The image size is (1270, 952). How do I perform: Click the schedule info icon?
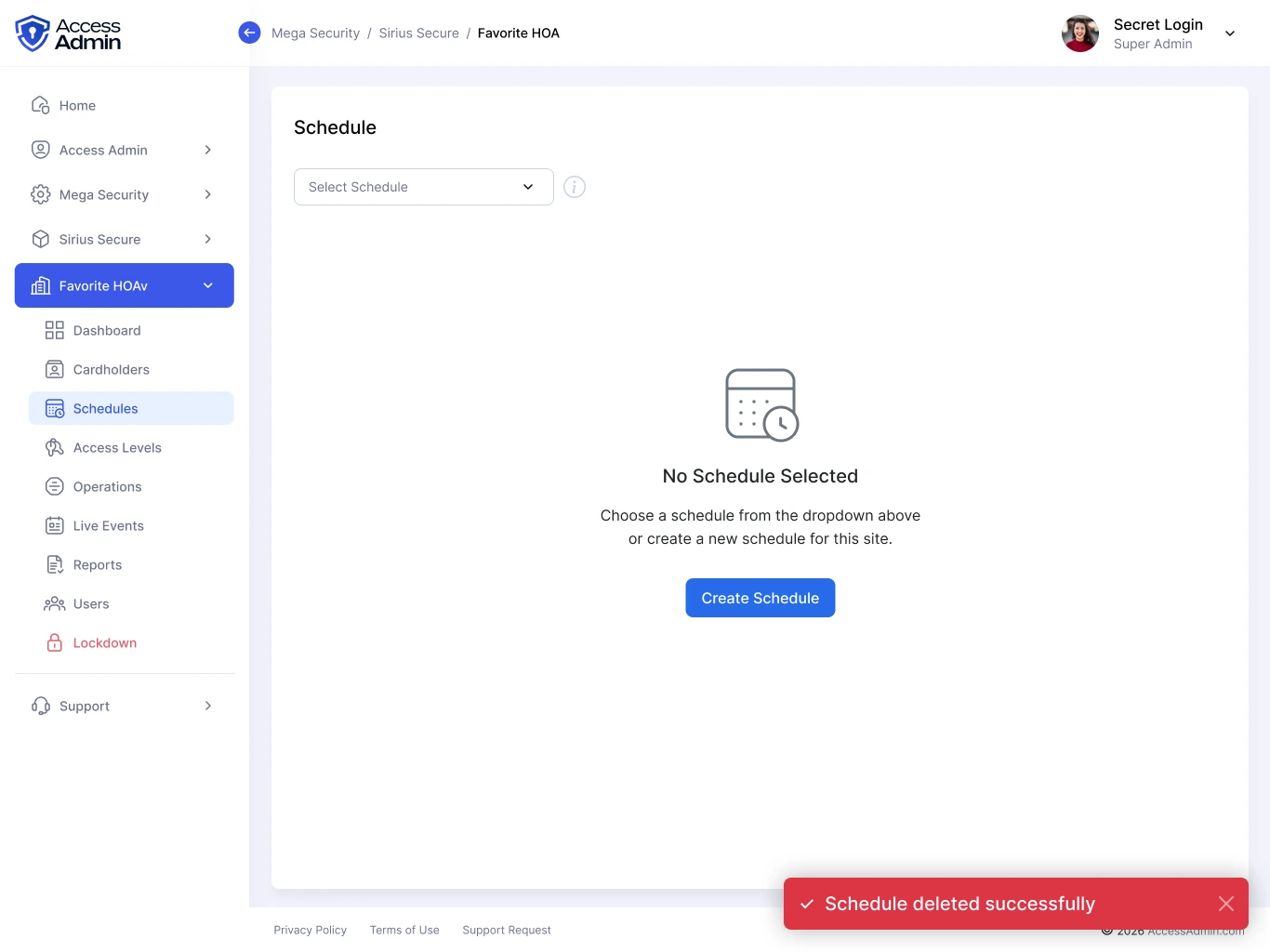point(575,187)
